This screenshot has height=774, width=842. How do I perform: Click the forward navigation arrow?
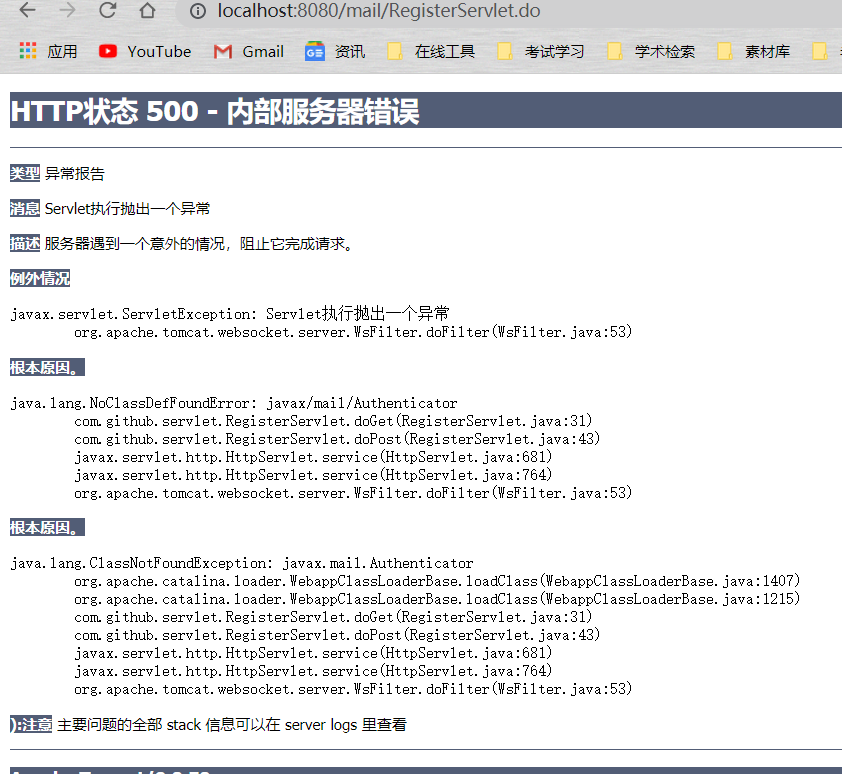point(67,11)
